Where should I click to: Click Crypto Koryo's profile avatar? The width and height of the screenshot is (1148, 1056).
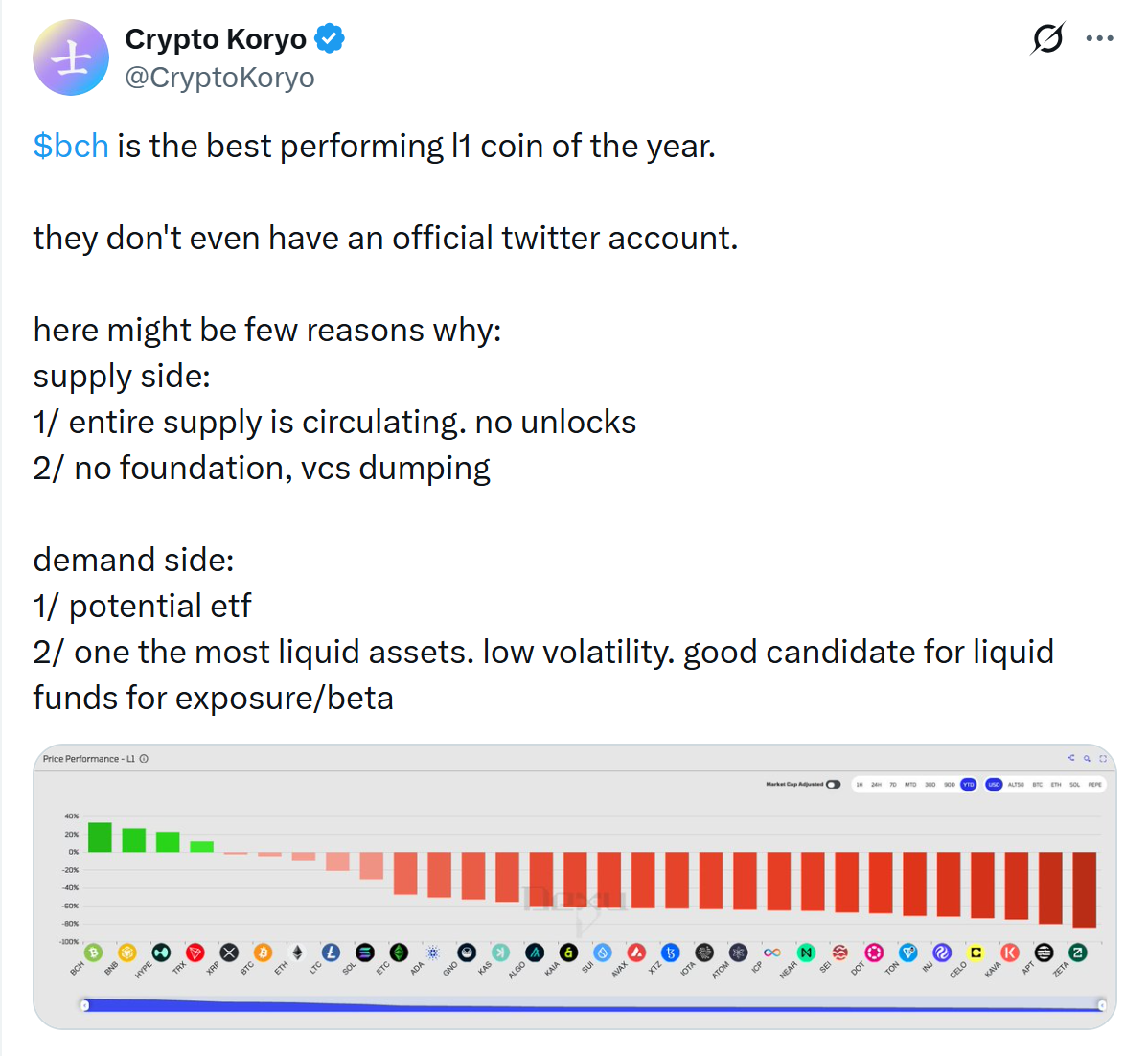pyautogui.click(x=71, y=57)
